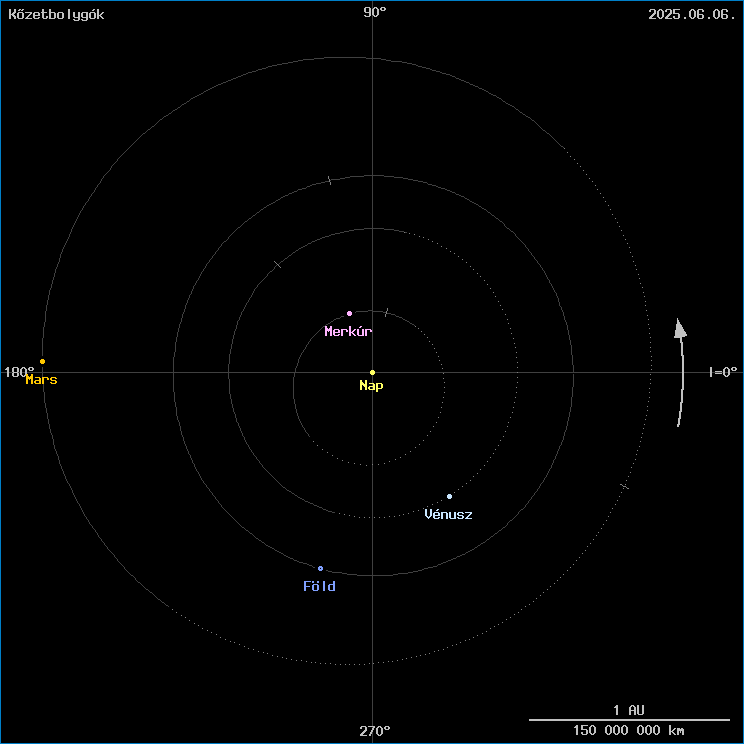Click the 'Merkúr' label
The image size is (744, 744).
click(348, 331)
